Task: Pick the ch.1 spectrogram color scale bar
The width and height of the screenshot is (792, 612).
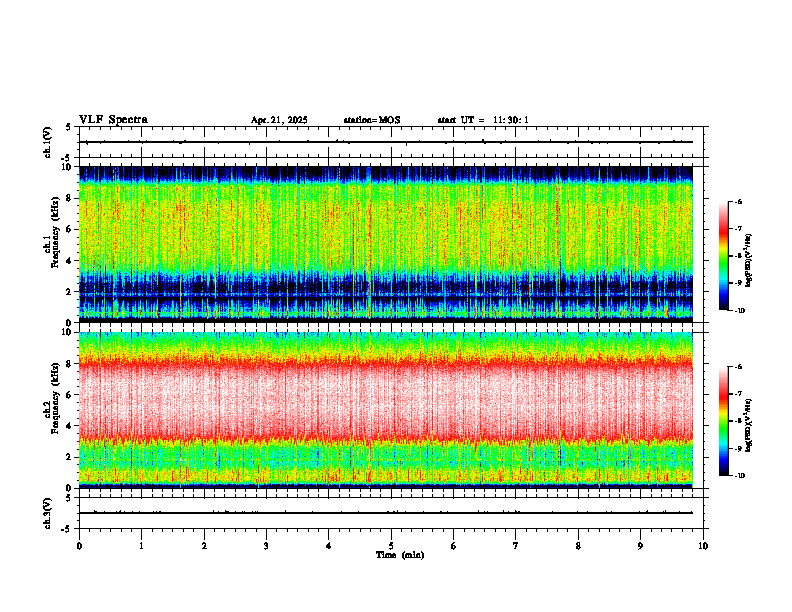Action: click(723, 256)
